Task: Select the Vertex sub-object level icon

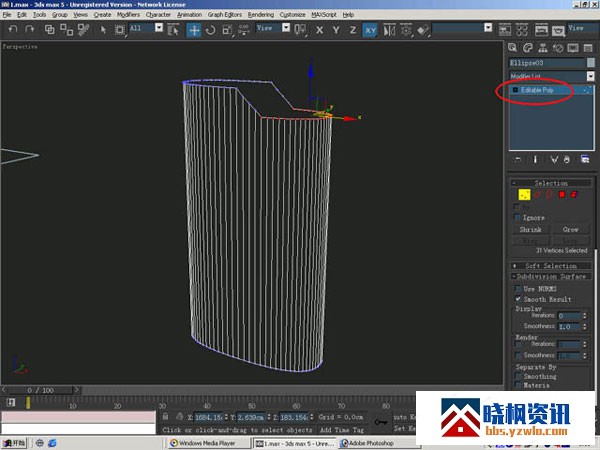Action: pyautogui.click(x=524, y=194)
